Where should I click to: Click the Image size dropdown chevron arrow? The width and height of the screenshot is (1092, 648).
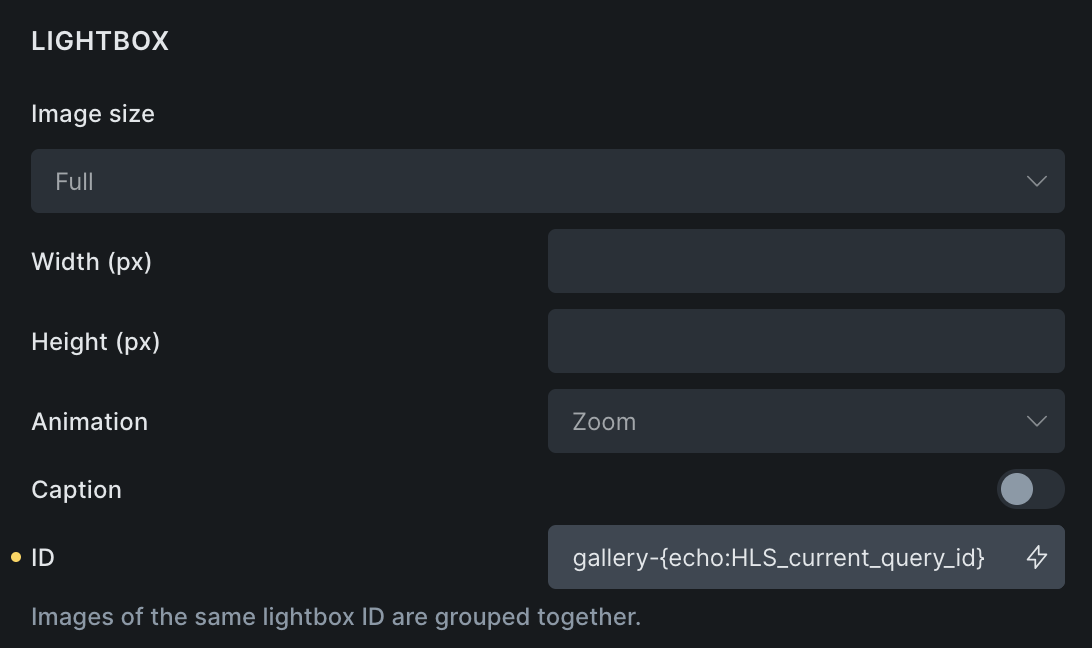tap(1037, 181)
